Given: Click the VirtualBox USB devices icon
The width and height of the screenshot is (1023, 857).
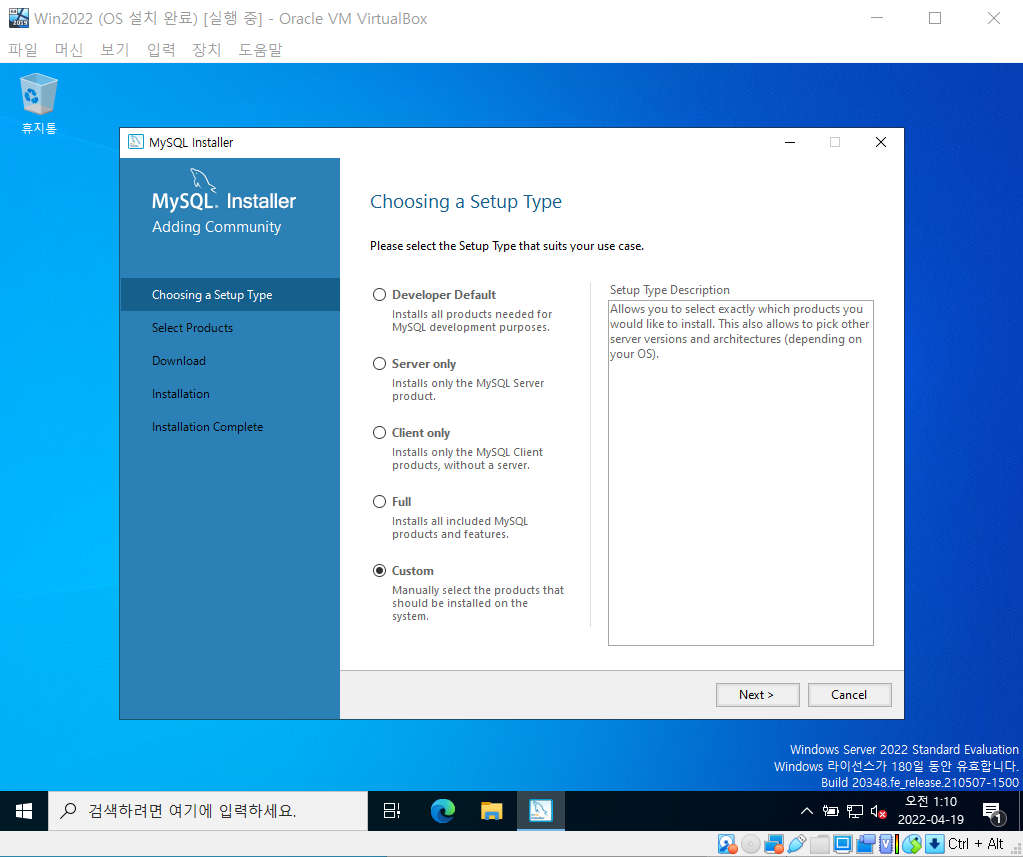Looking at the screenshot, I should point(797,844).
